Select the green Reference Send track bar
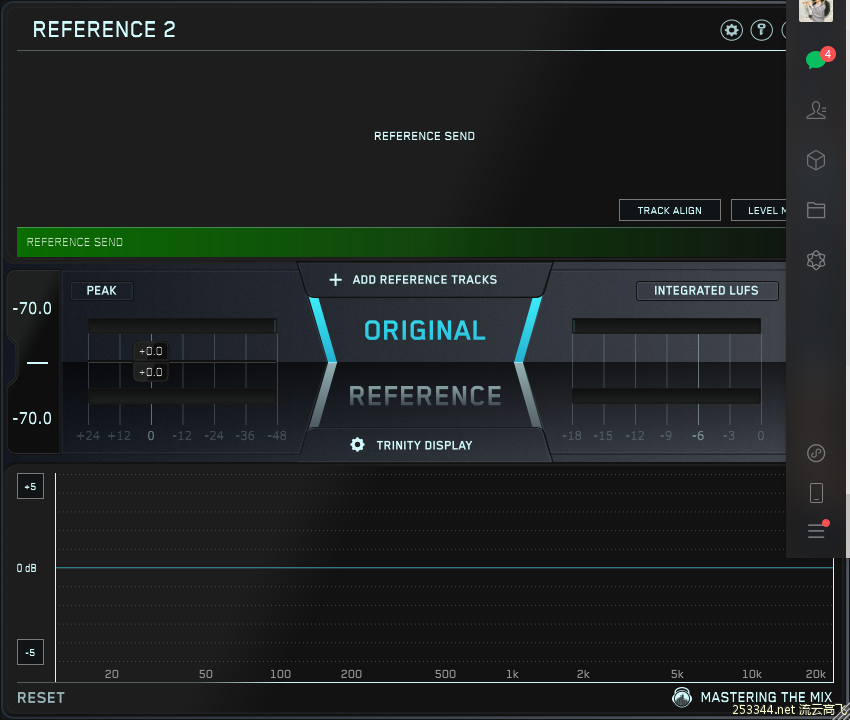Screen dimensions: 850x720 pyautogui.click(x=401, y=242)
